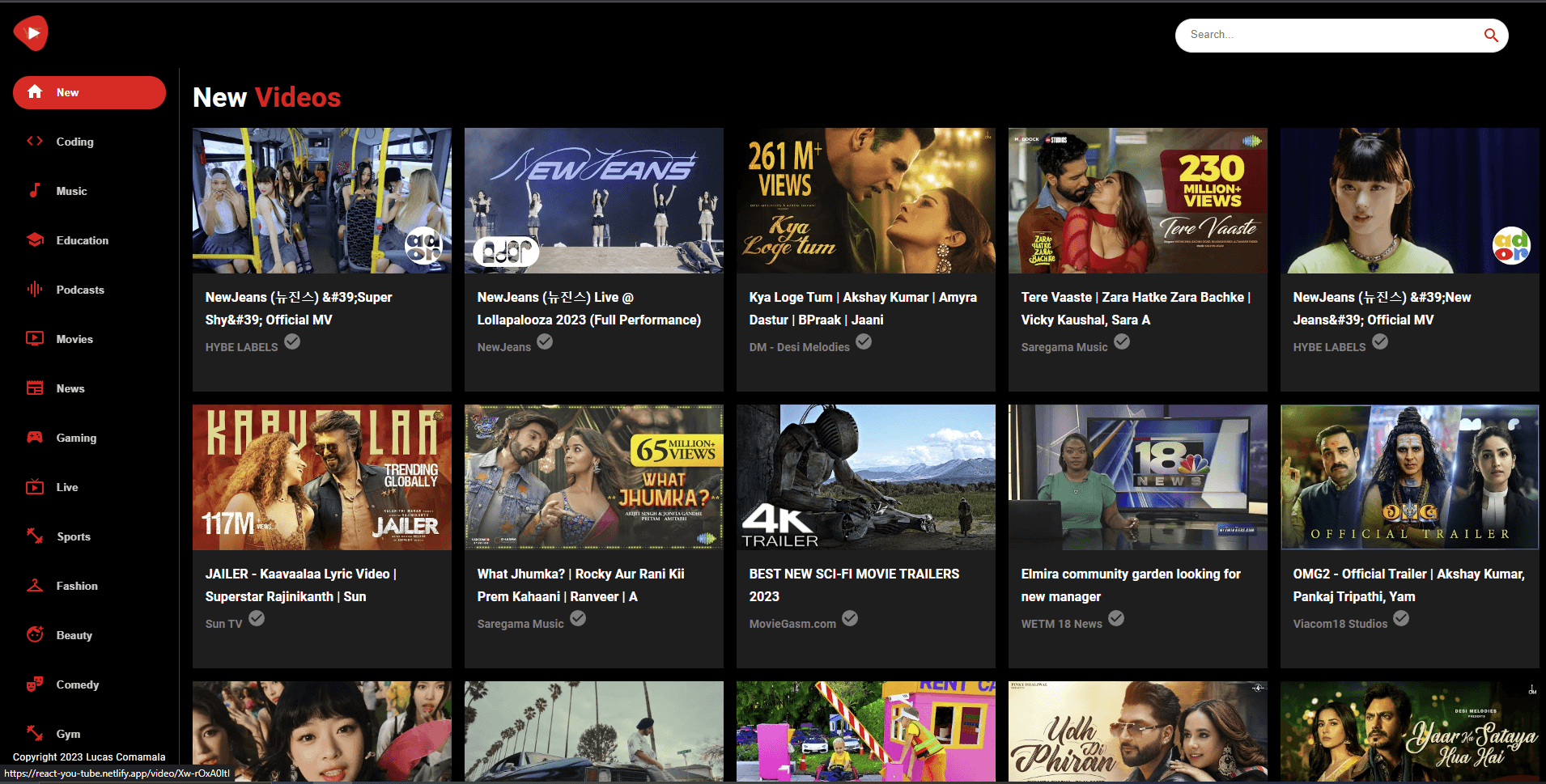
Task: Click the Sports dumbbell icon
Action: 35,536
